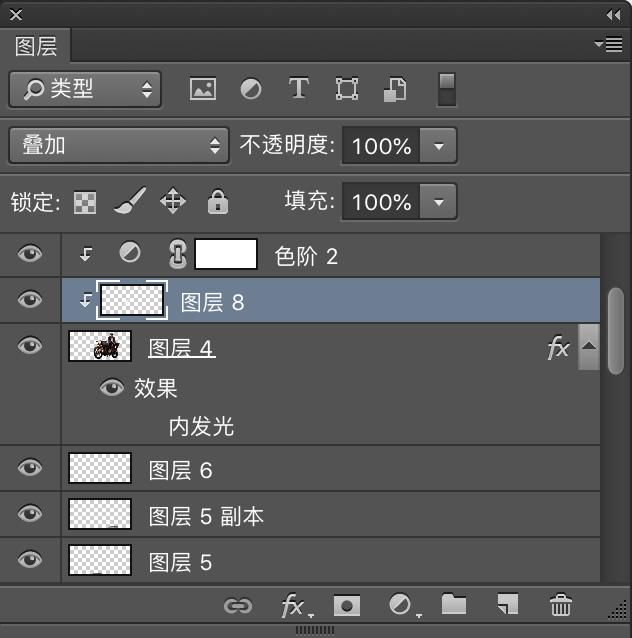Open 填充 fill slider arrow
The width and height of the screenshot is (632, 638).
(438, 202)
